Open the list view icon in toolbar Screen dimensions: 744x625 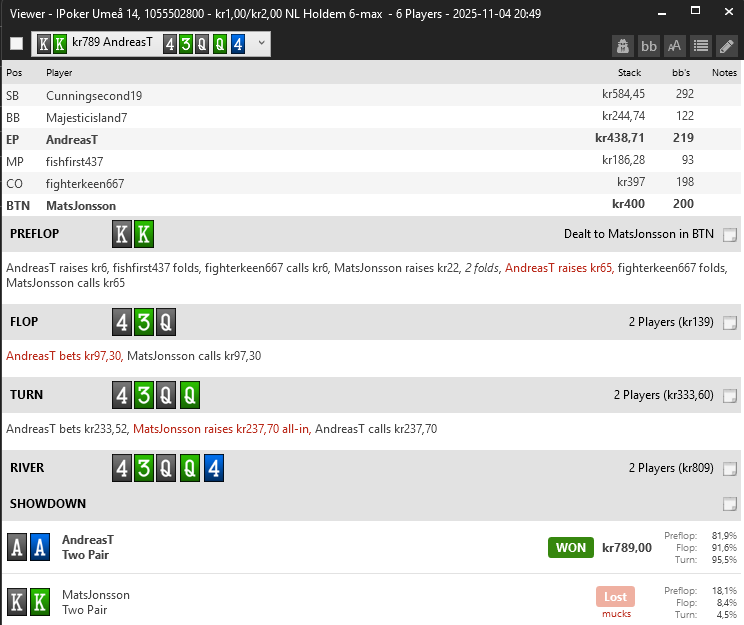pyautogui.click(x=701, y=45)
